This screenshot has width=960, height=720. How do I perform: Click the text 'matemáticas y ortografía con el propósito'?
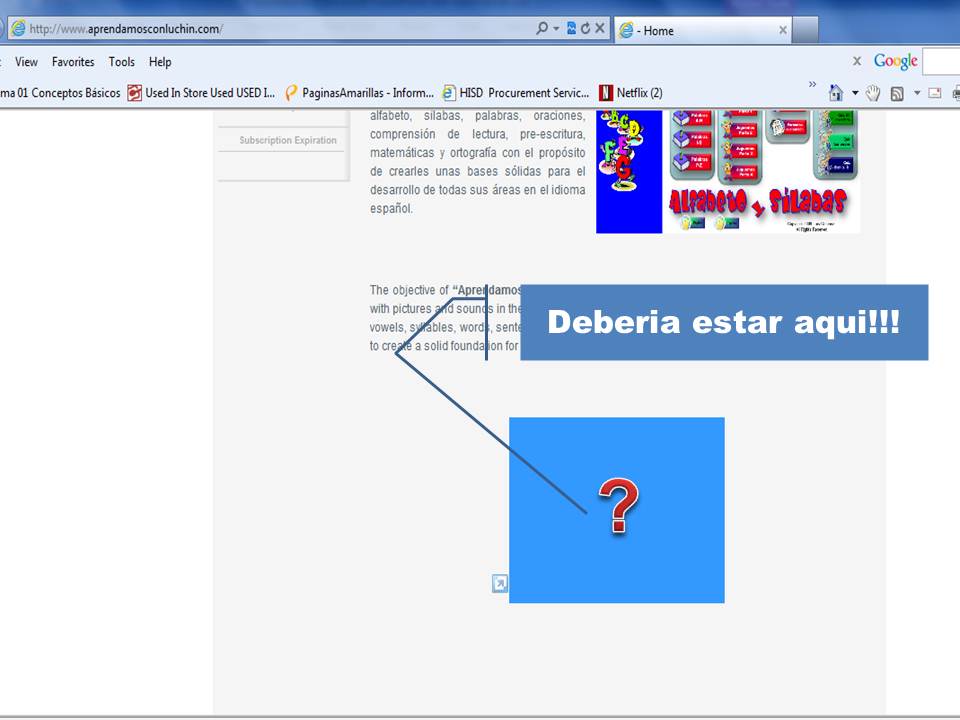[x=478, y=152]
